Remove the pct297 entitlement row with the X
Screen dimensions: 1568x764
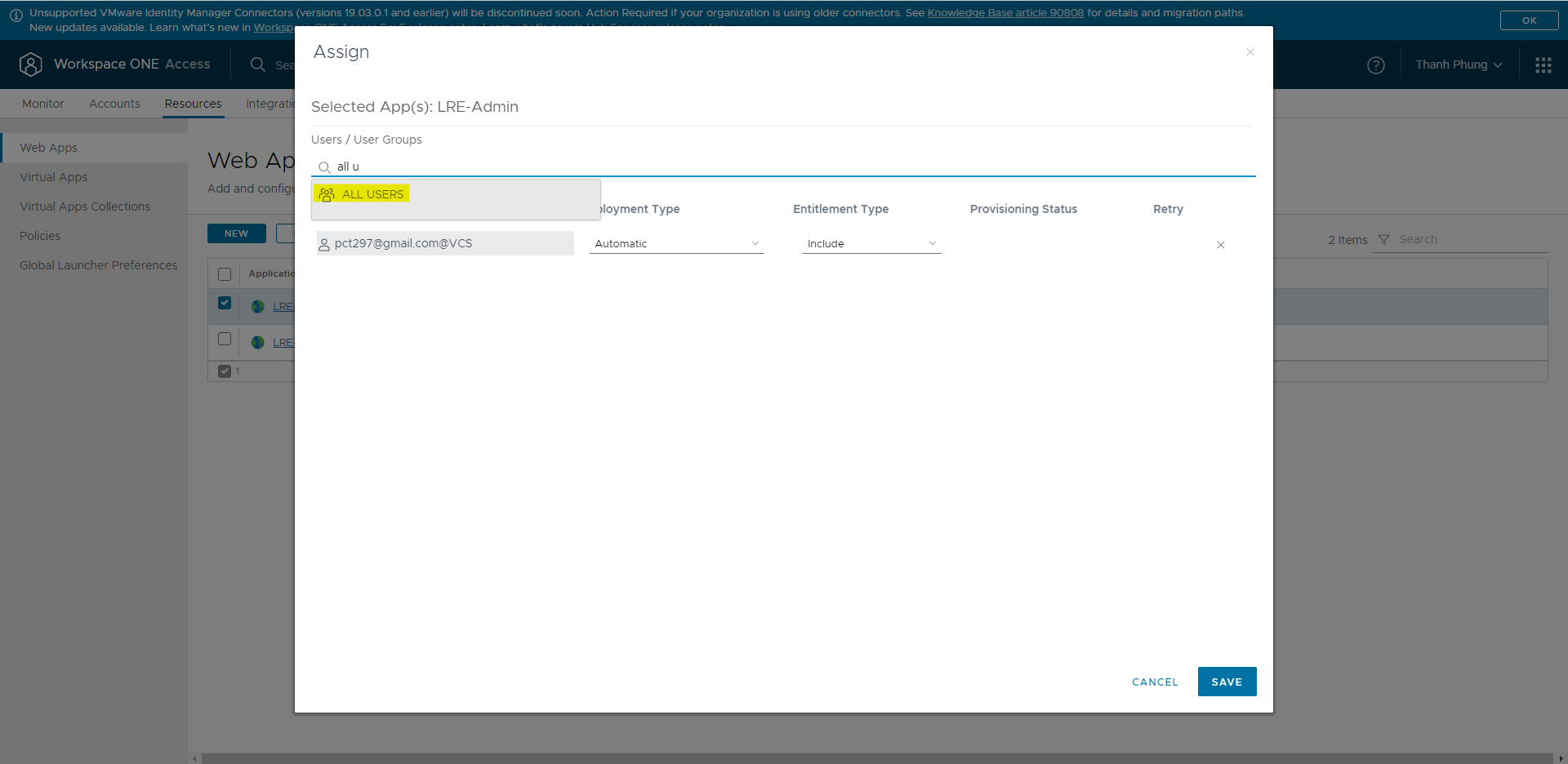1220,244
